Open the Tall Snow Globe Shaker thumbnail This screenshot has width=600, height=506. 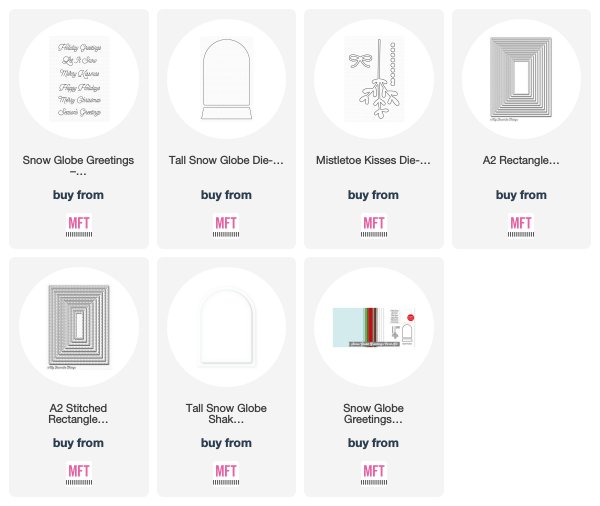pos(226,327)
